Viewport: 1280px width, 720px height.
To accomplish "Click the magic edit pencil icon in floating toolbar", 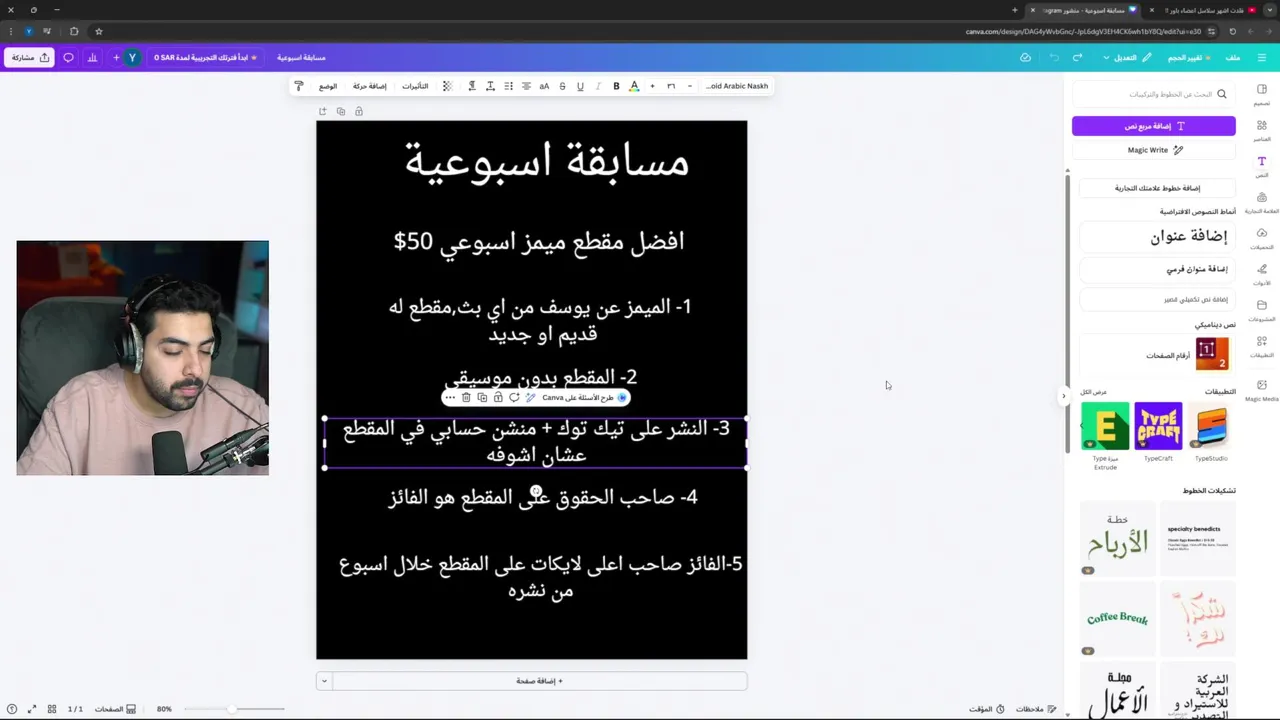I will point(530,397).
